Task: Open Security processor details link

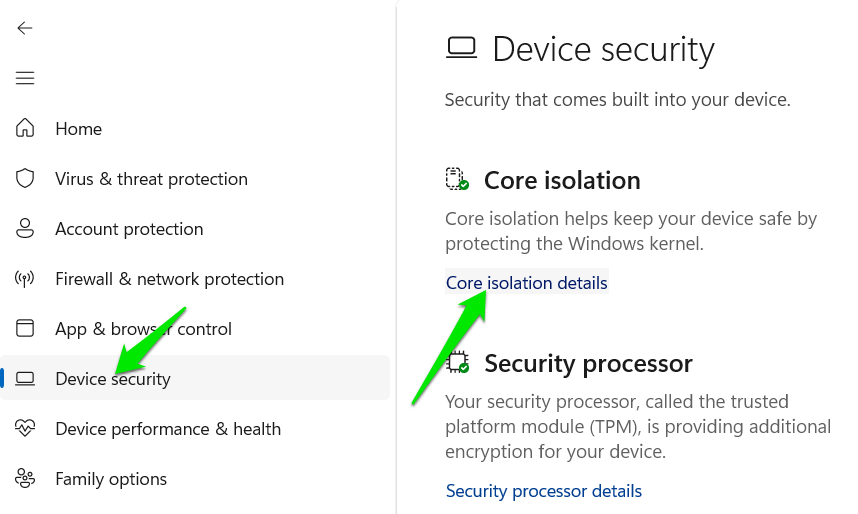Action: tap(543, 491)
